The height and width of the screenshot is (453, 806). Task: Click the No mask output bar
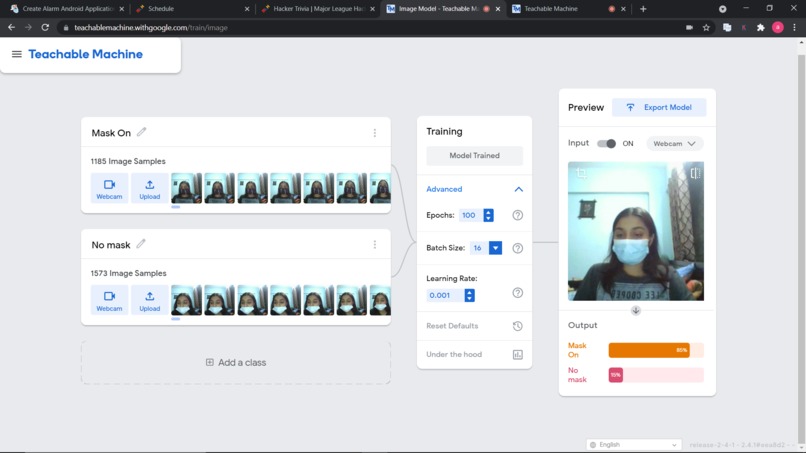(656, 375)
